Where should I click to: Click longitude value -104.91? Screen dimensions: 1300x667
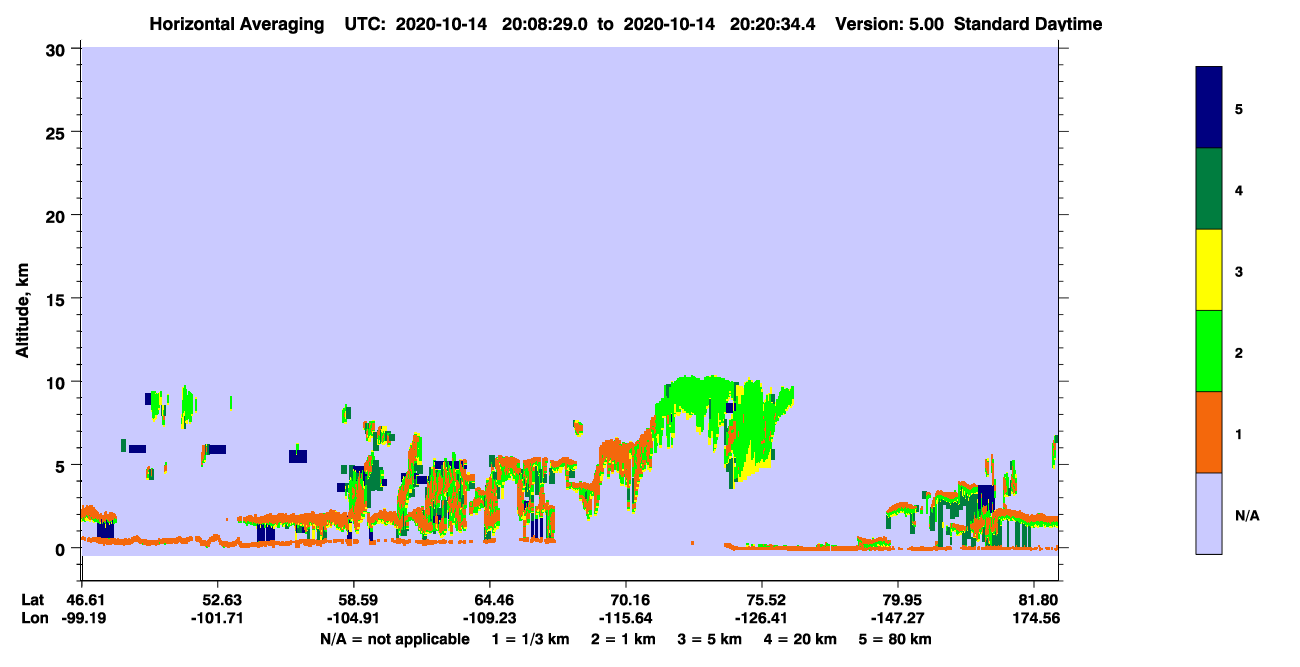[x=354, y=618]
